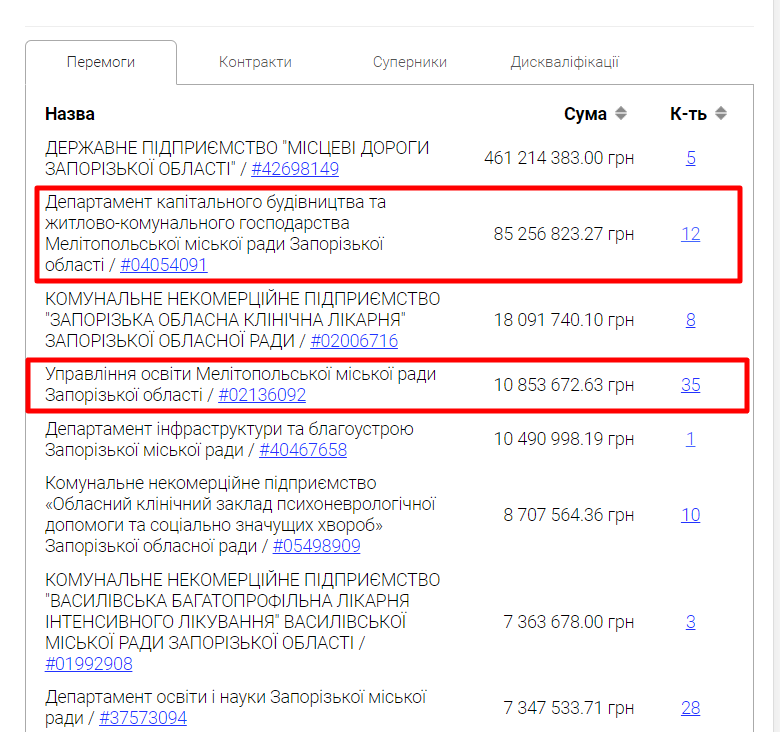Sort table by К-ть column arrows
This screenshot has height=732, width=780.
pyautogui.click(x=721, y=113)
